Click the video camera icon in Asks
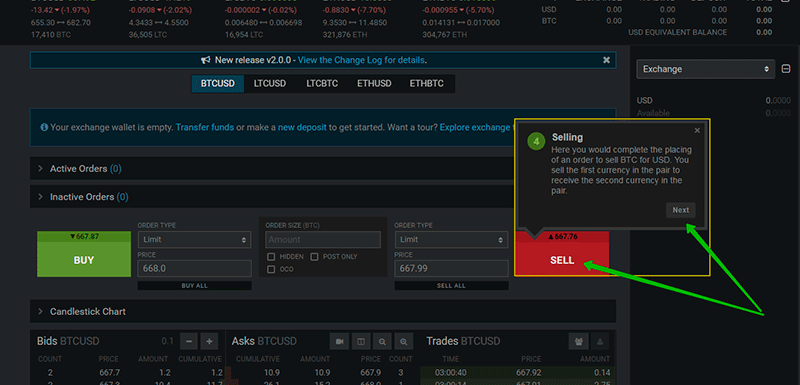The image size is (800, 385). pyautogui.click(x=339, y=341)
